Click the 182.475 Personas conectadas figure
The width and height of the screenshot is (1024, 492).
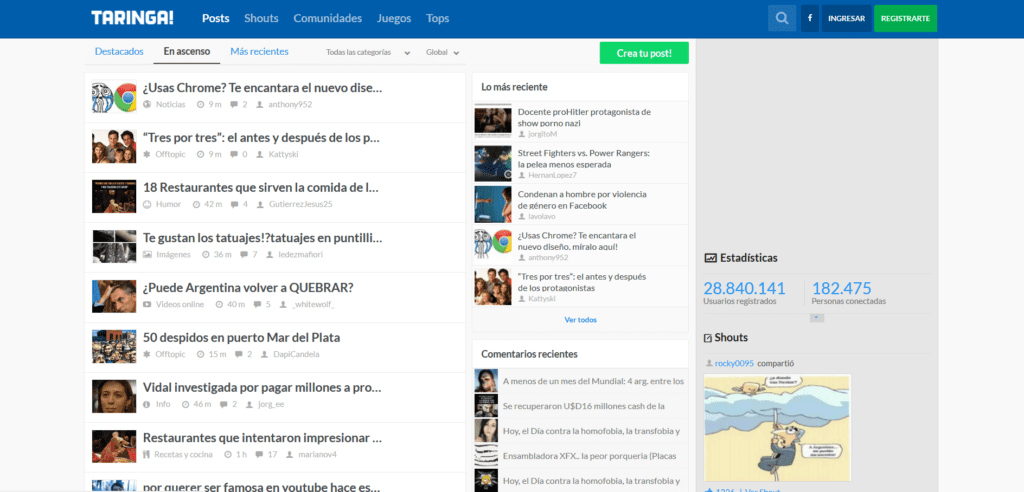tap(842, 289)
